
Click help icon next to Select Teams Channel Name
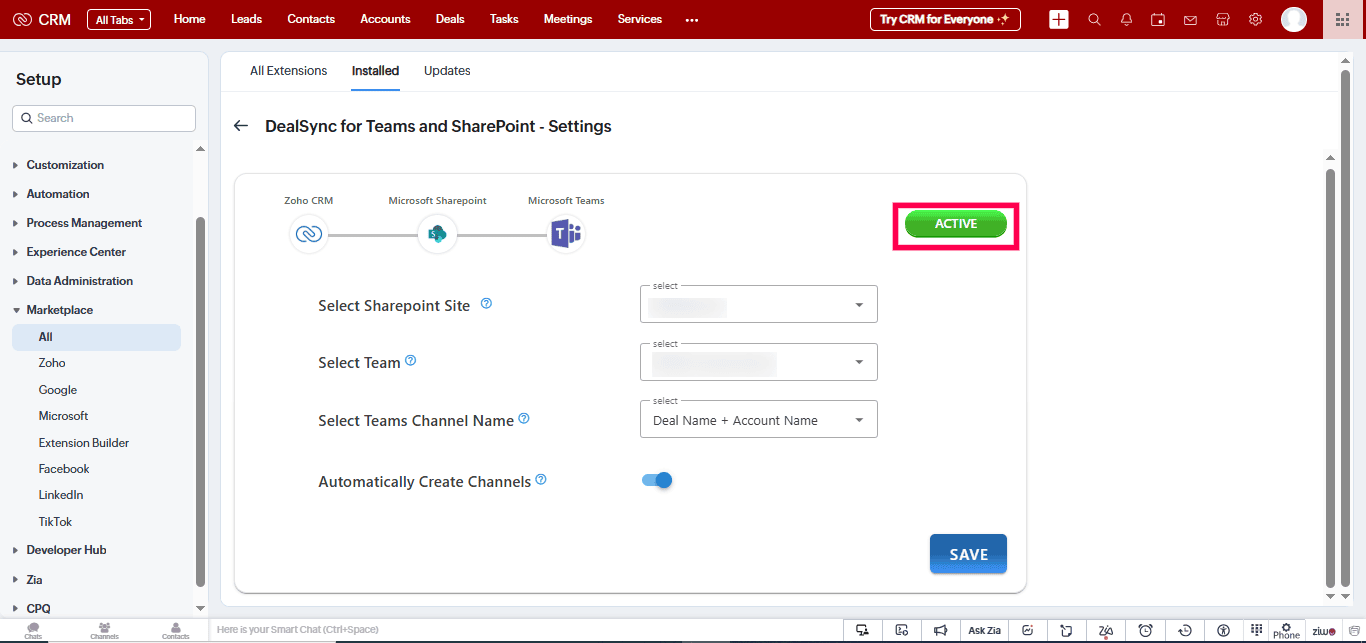pyautogui.click(x=524, y=418)
